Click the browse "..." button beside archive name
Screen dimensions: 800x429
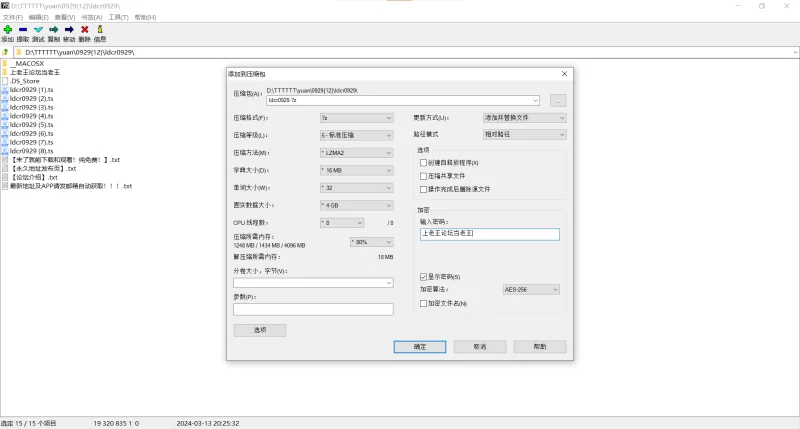558,100
